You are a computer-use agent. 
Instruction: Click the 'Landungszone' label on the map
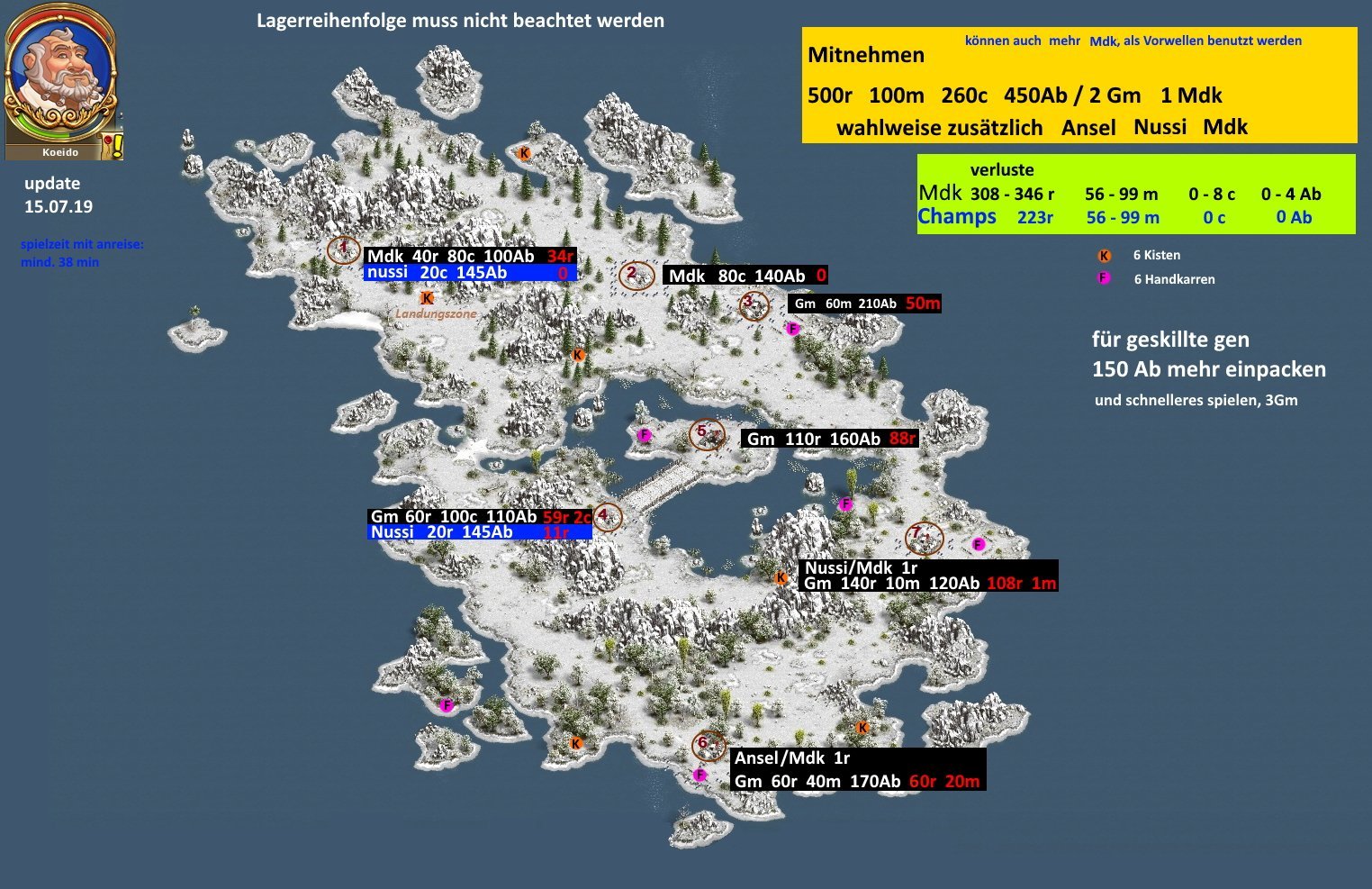436,314
